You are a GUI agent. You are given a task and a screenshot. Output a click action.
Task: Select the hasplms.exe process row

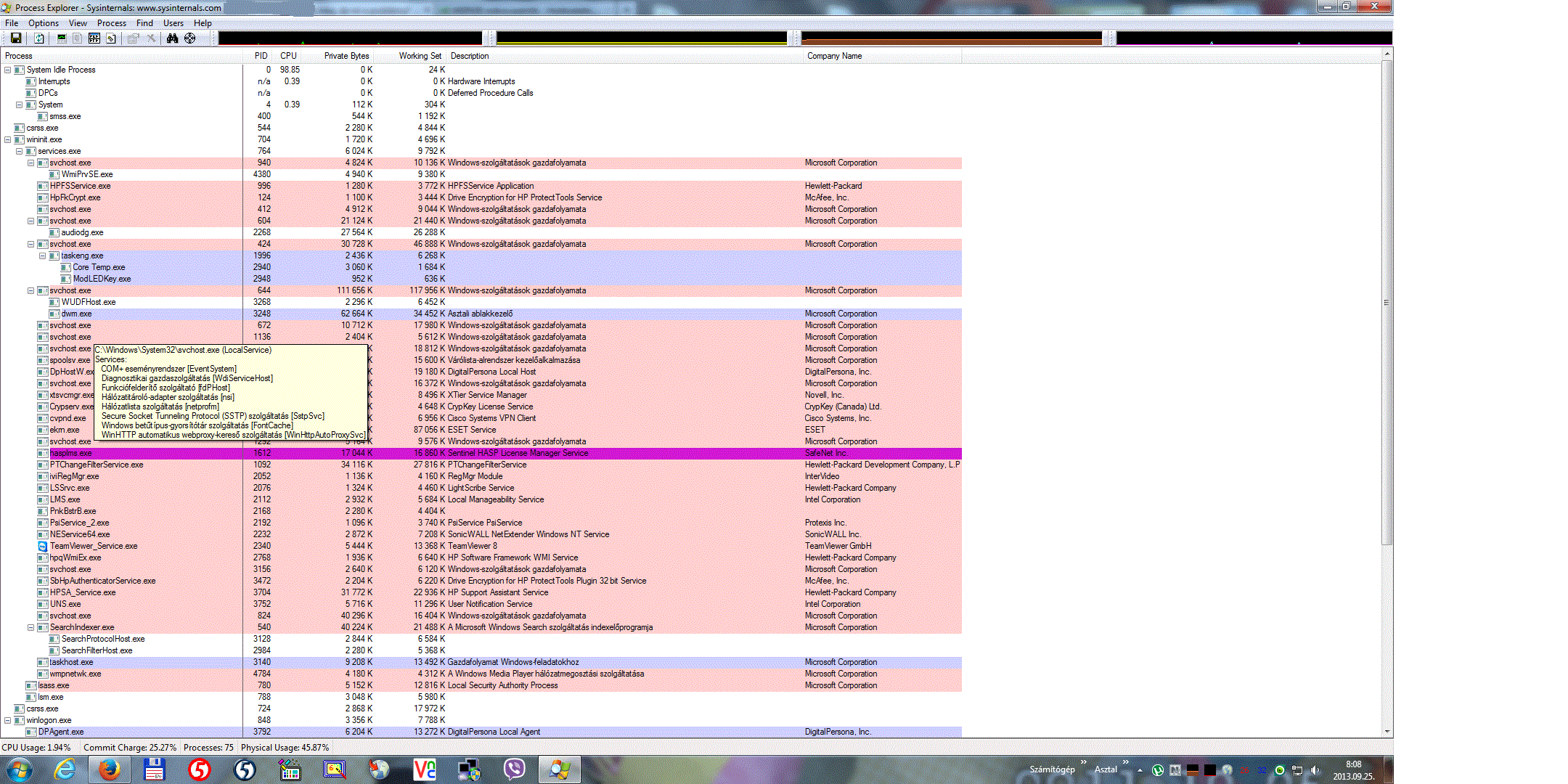[71, 453]
